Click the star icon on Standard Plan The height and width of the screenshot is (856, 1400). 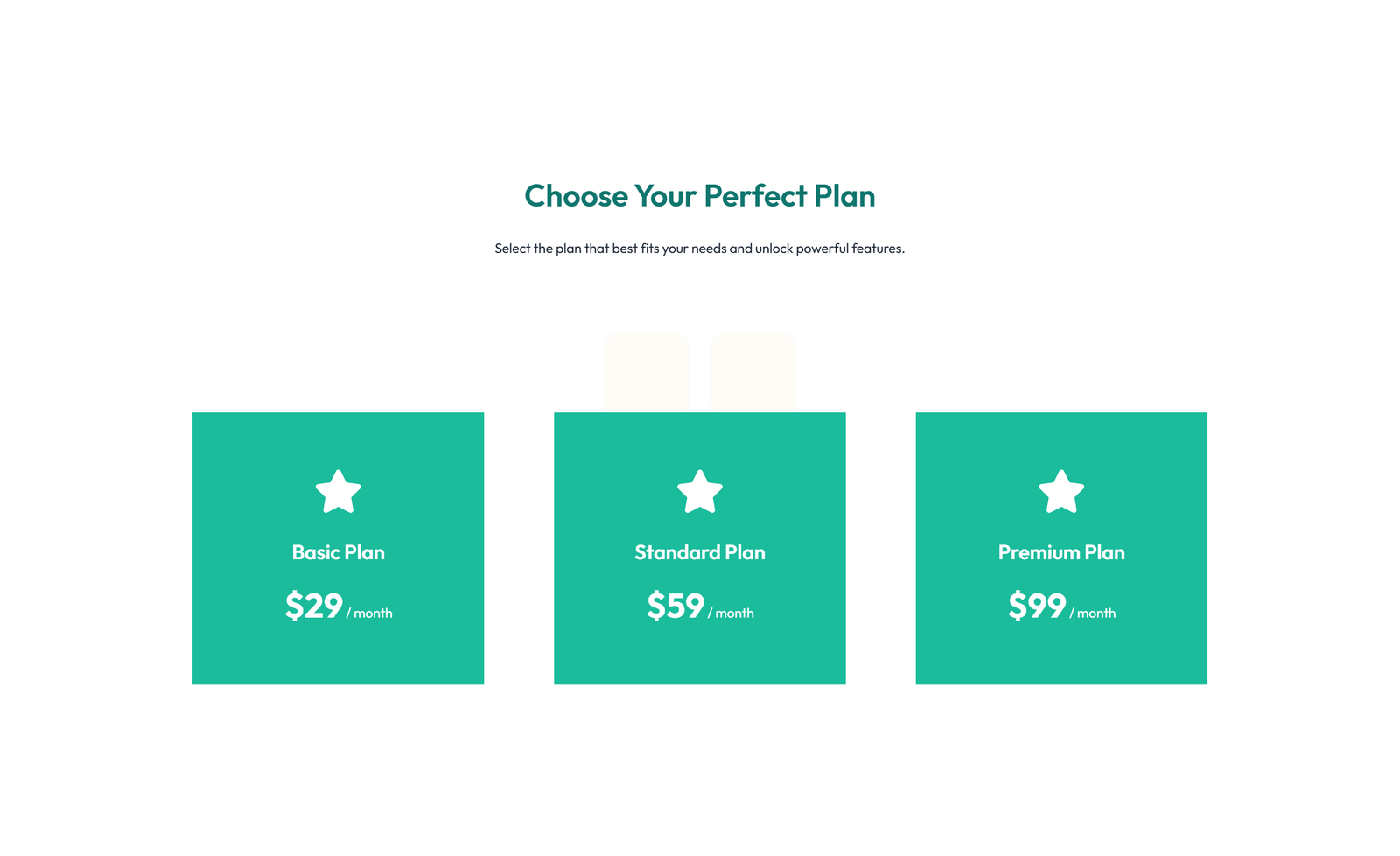click(700, 492)
